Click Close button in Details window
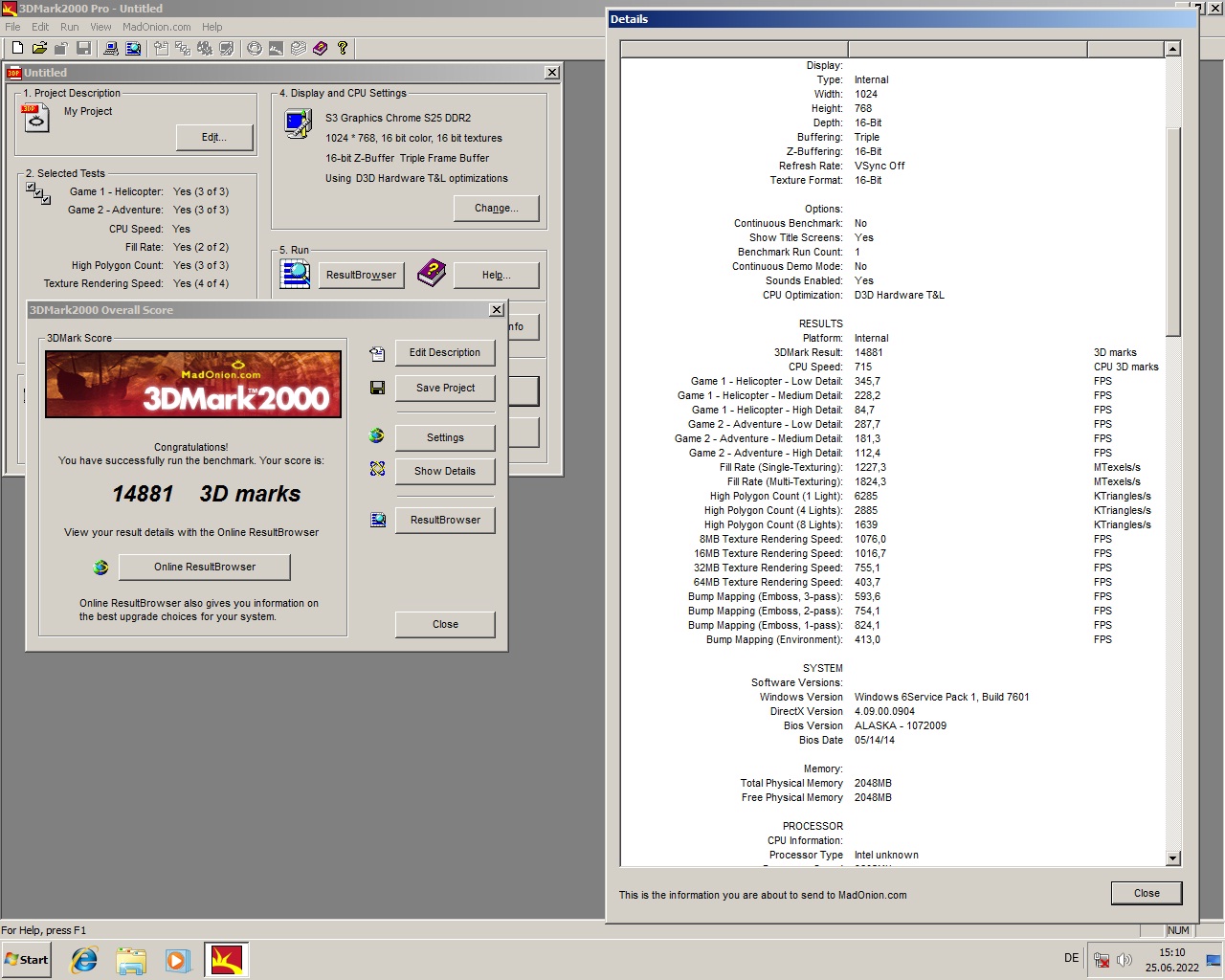 (x=1147, y=893)
